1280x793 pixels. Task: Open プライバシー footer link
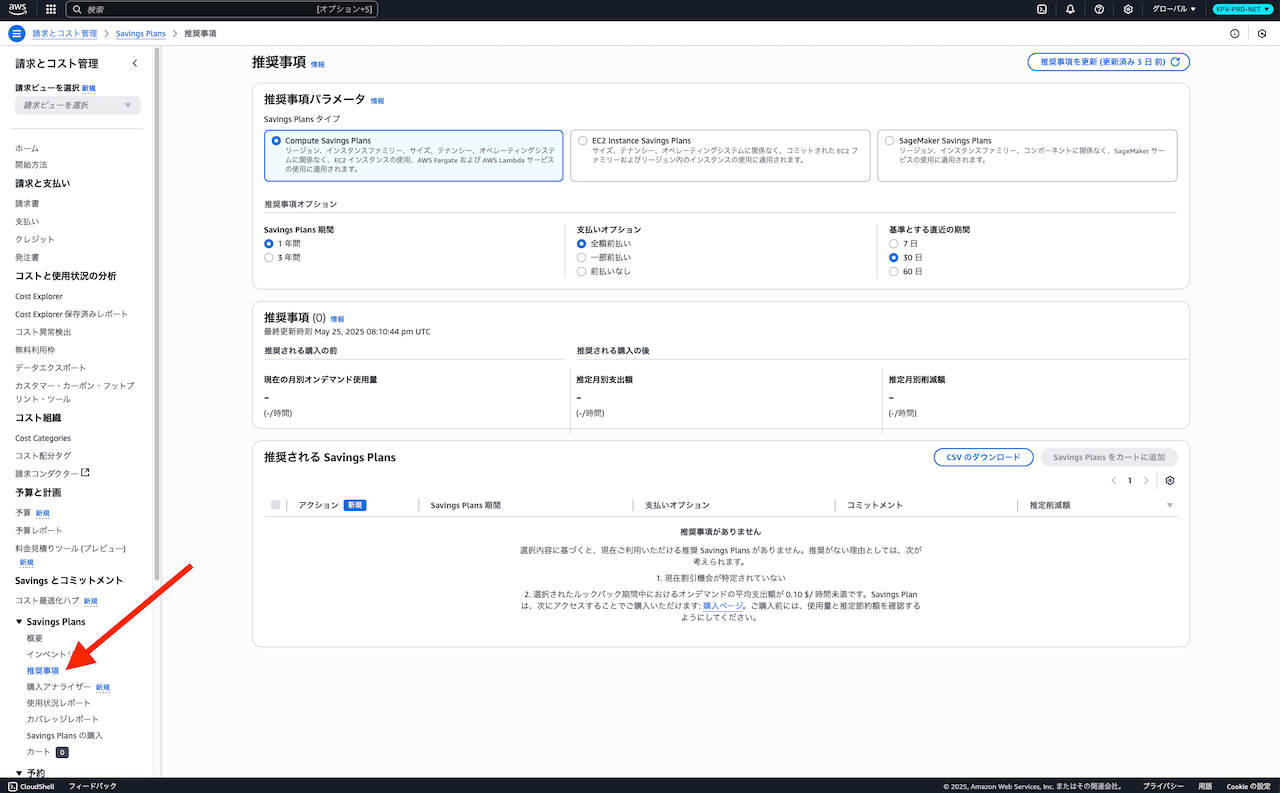point(1164,786)
